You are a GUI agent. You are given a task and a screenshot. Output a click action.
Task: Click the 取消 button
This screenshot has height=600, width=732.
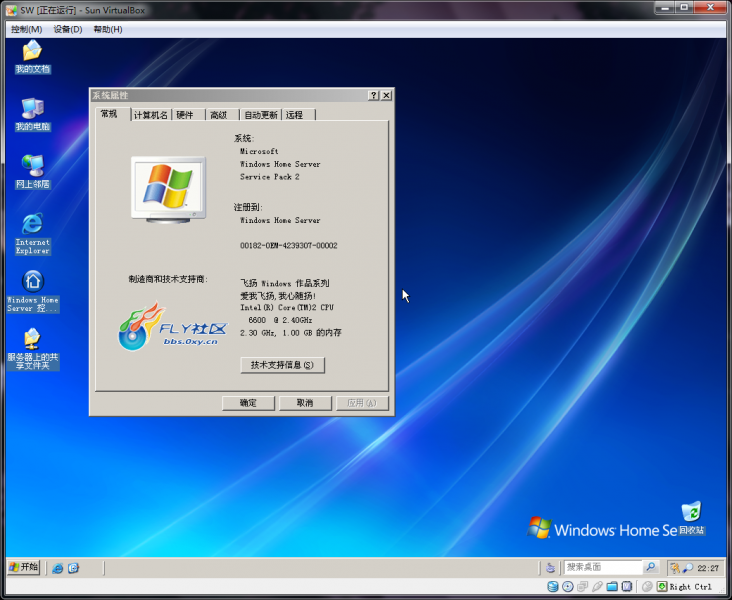[305, 403]
